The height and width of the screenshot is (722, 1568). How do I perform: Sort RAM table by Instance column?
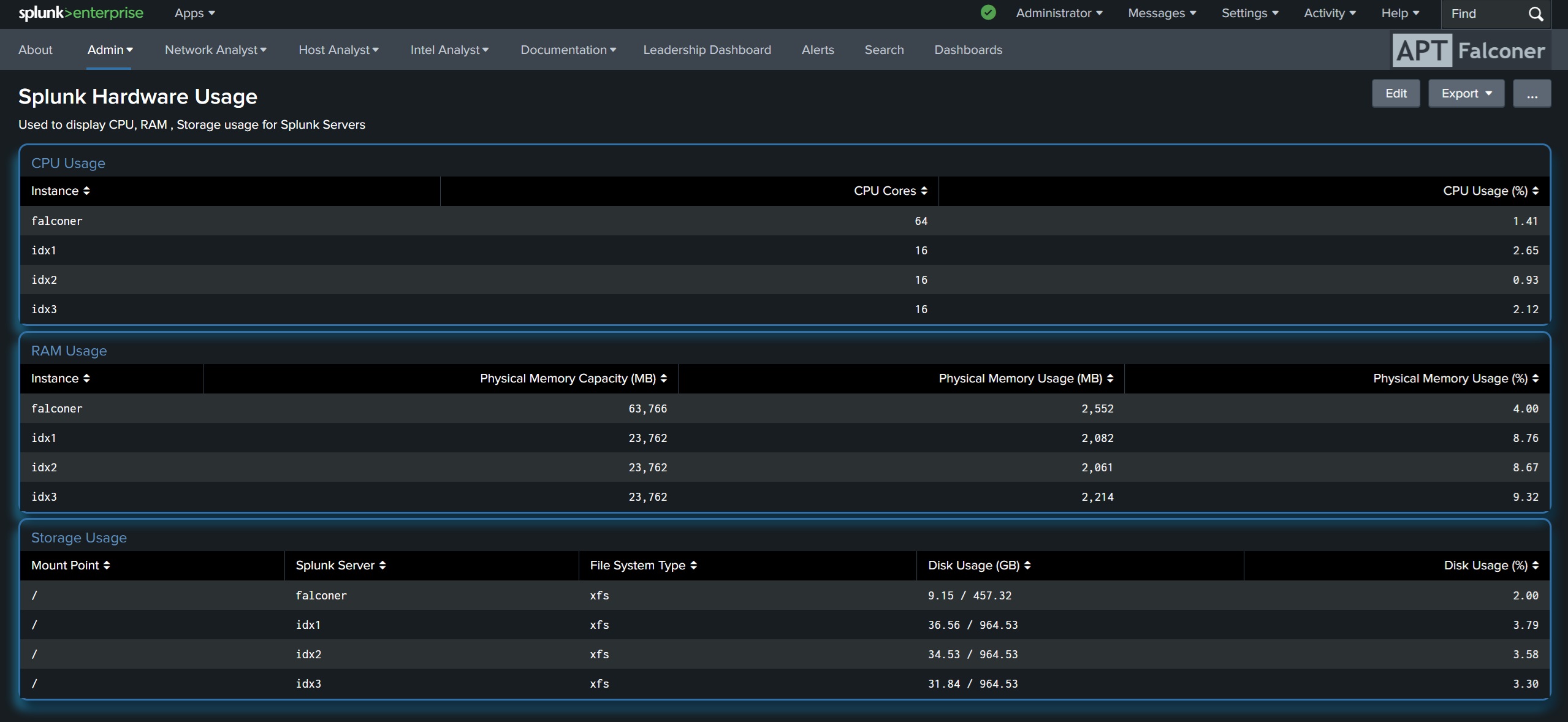(60, 379)
